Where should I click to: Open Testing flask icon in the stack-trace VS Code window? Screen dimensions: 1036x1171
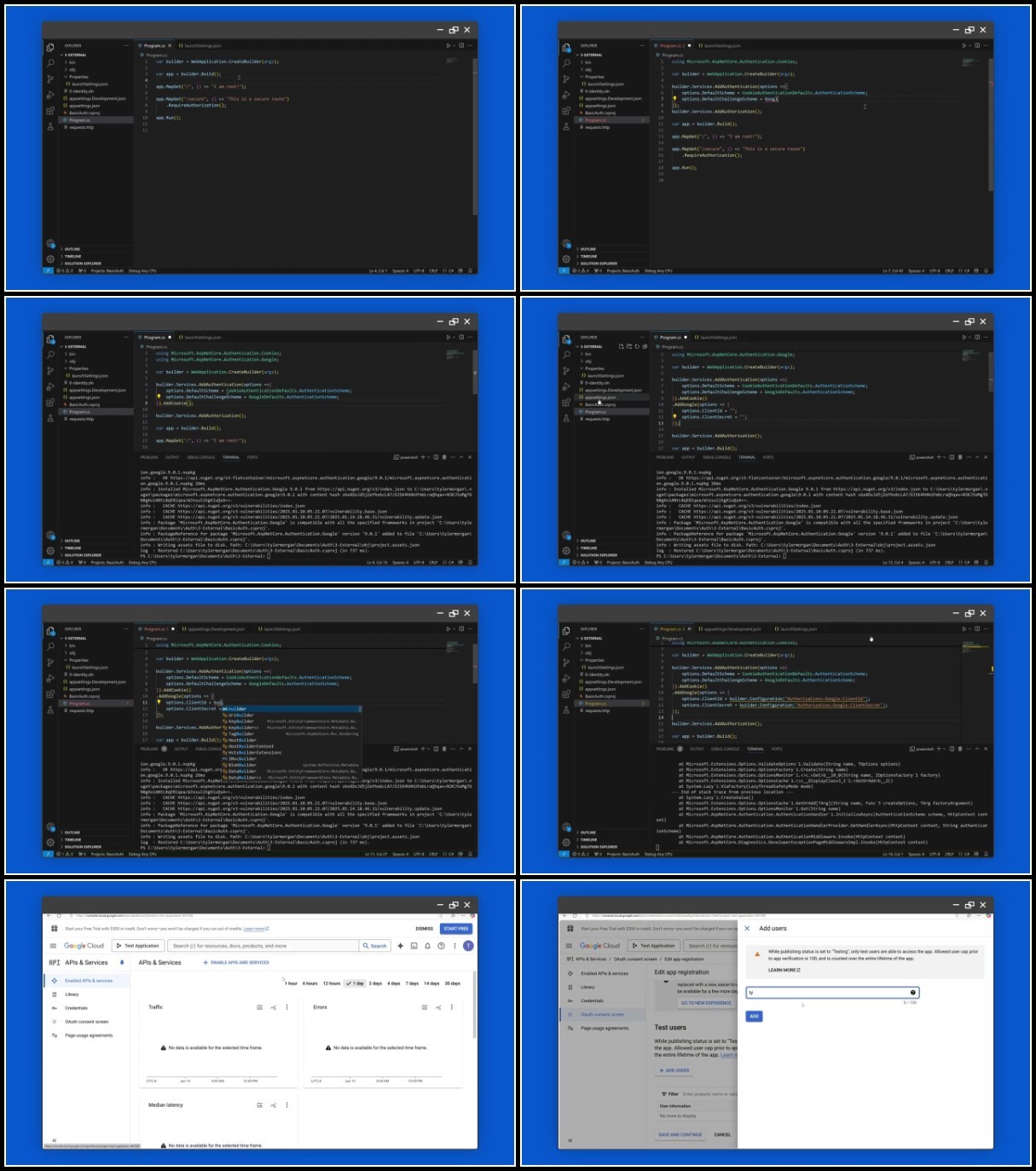pyautogui.click(x=566, y=710)
